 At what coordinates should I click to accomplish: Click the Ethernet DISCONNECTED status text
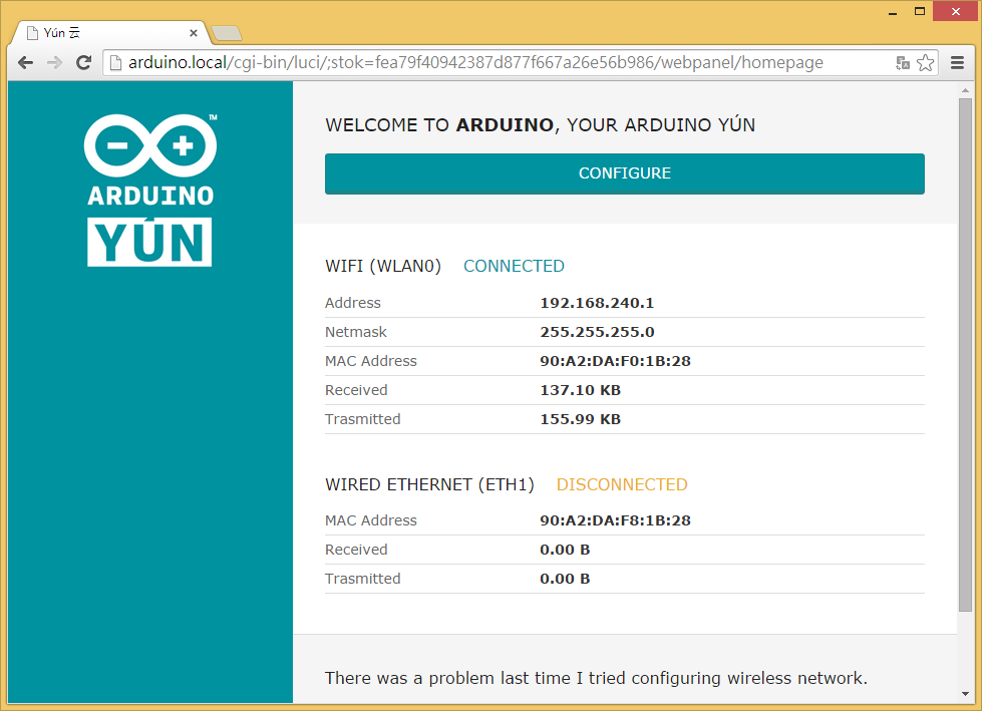[x=622, y=485]
